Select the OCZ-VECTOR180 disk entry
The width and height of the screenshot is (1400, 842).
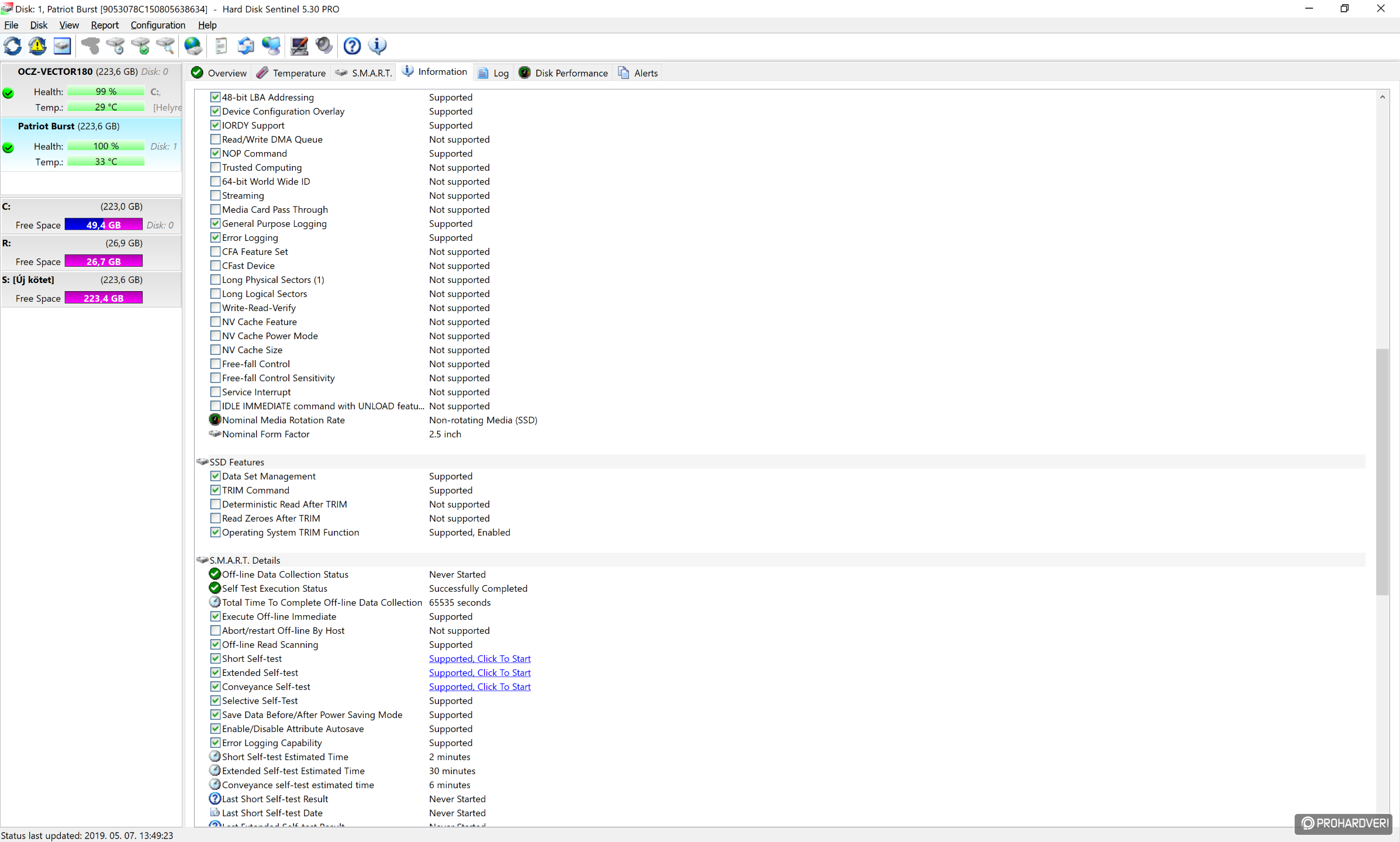[x=91, y=89]
